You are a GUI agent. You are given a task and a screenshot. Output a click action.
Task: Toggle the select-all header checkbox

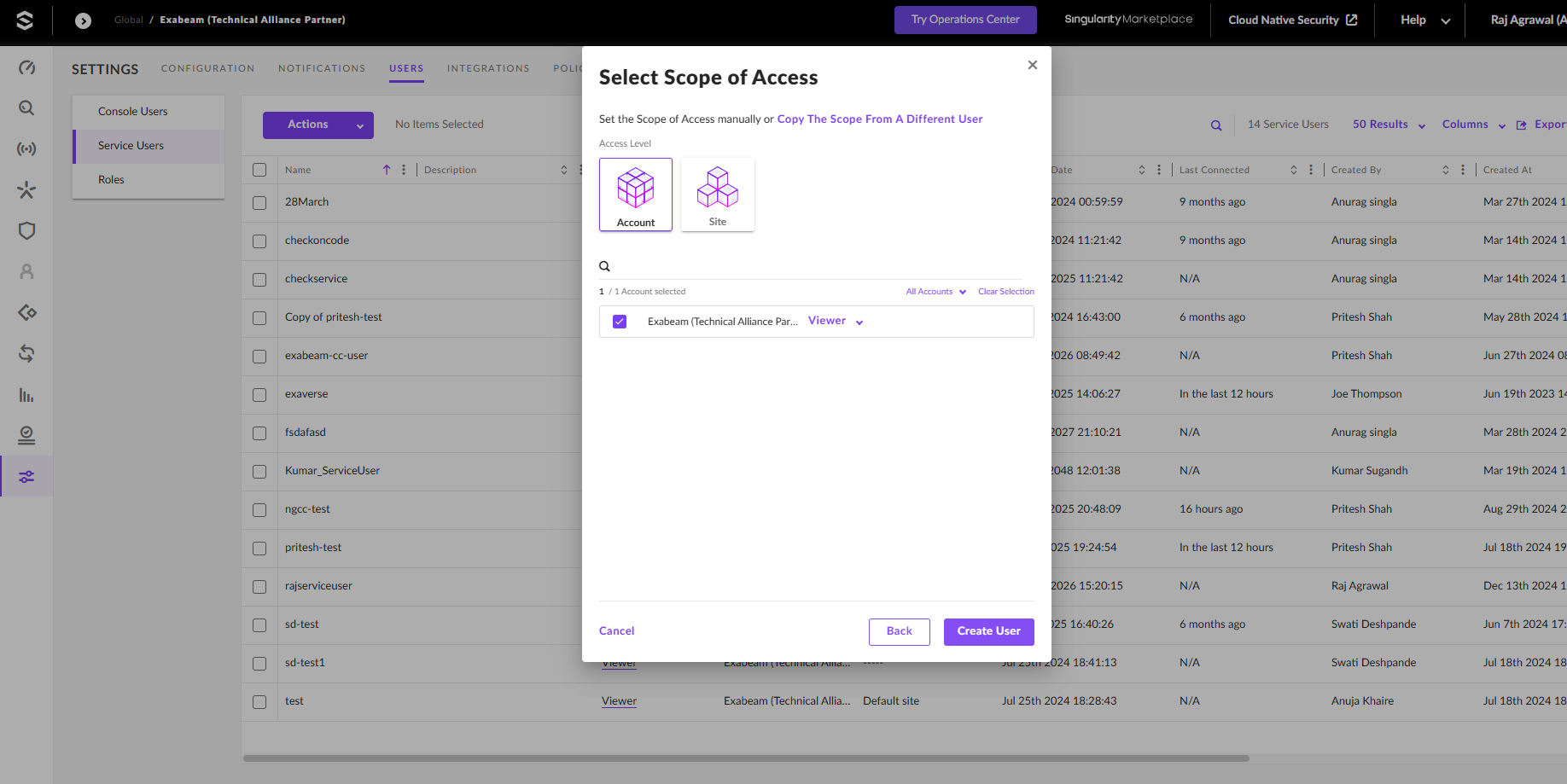click(259, 170)
